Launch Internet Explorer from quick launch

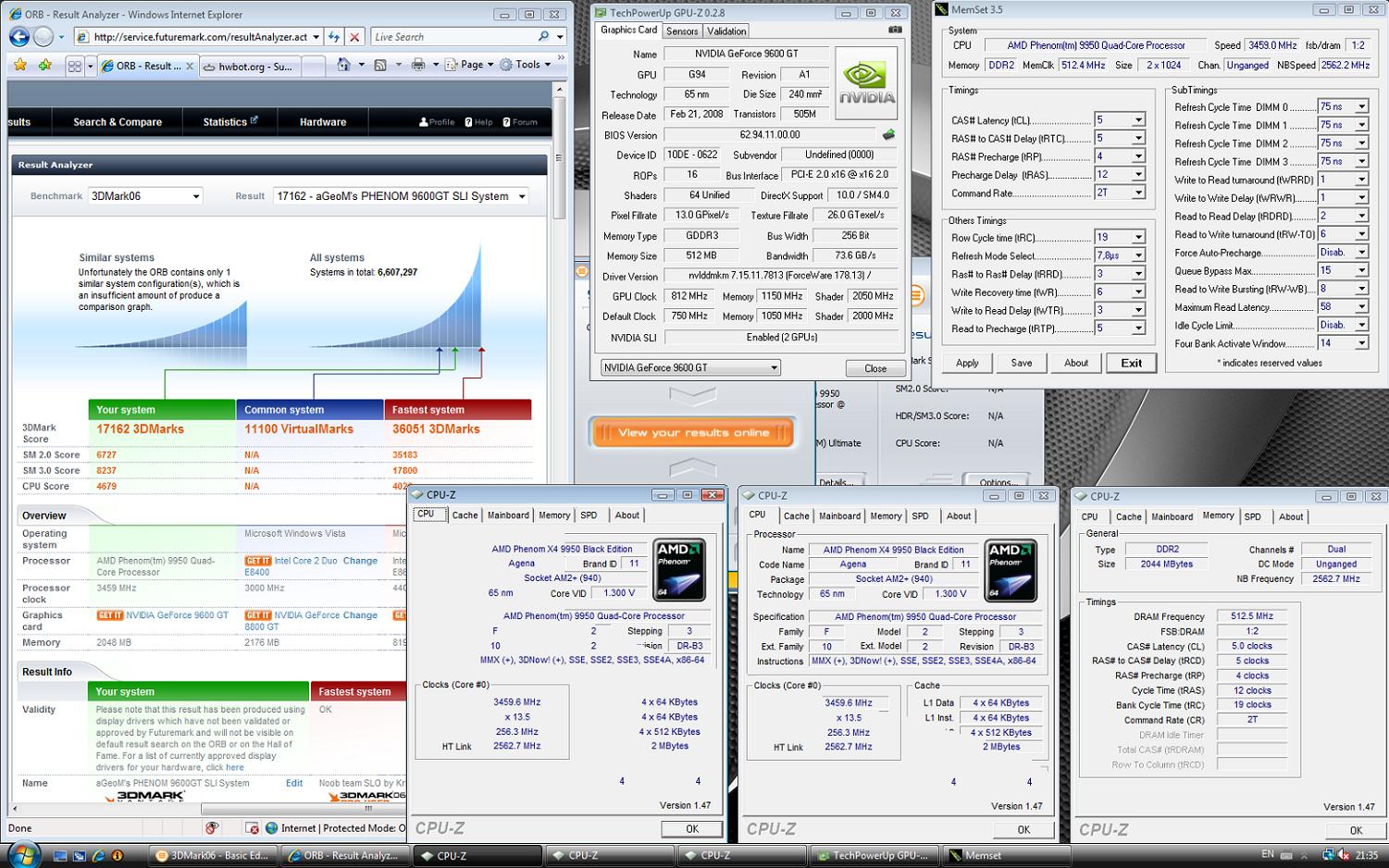pyautogui.click(x=98, y=856)
